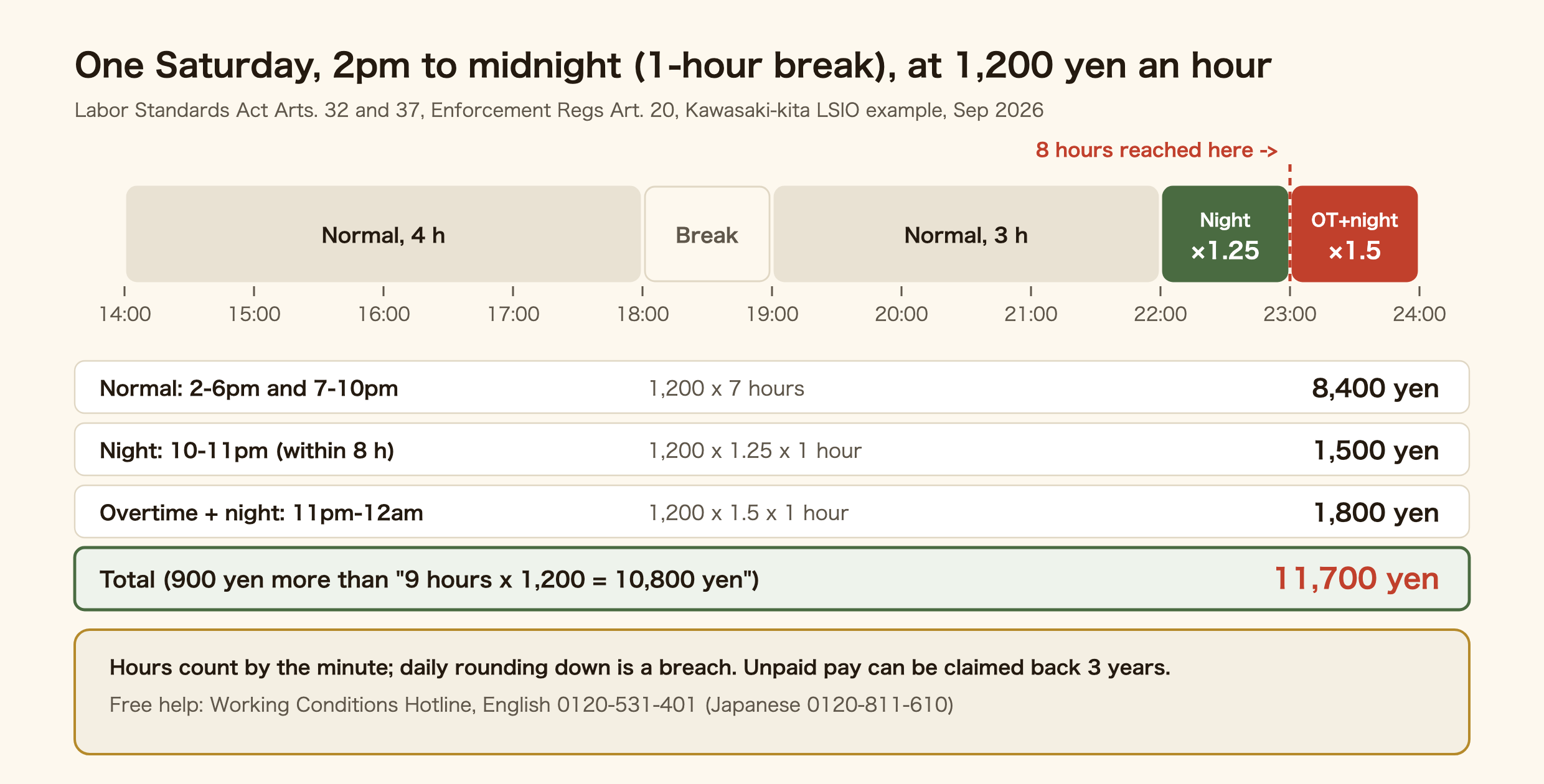
Task: Click the 20:00 timeline label
Action: coord(901,314)
